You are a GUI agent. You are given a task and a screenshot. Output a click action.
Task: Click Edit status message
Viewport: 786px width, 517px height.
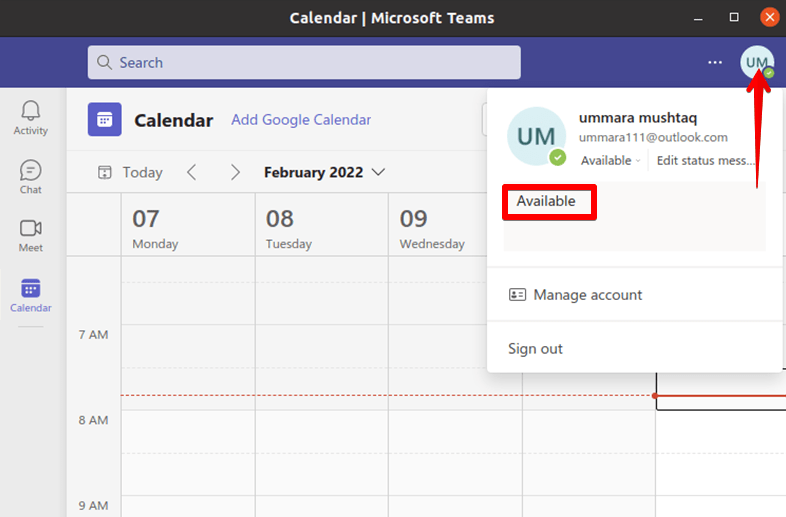705,160
